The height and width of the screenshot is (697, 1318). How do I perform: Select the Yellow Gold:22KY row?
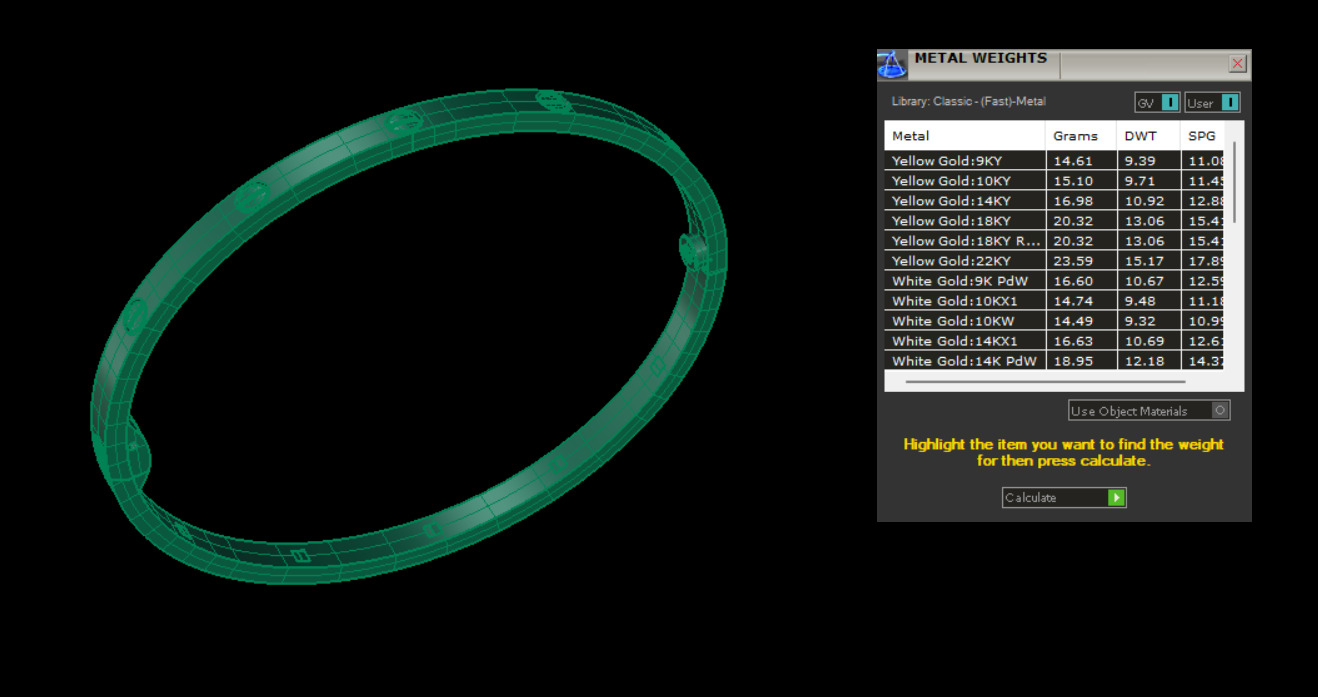click(x=1054, y=261)
